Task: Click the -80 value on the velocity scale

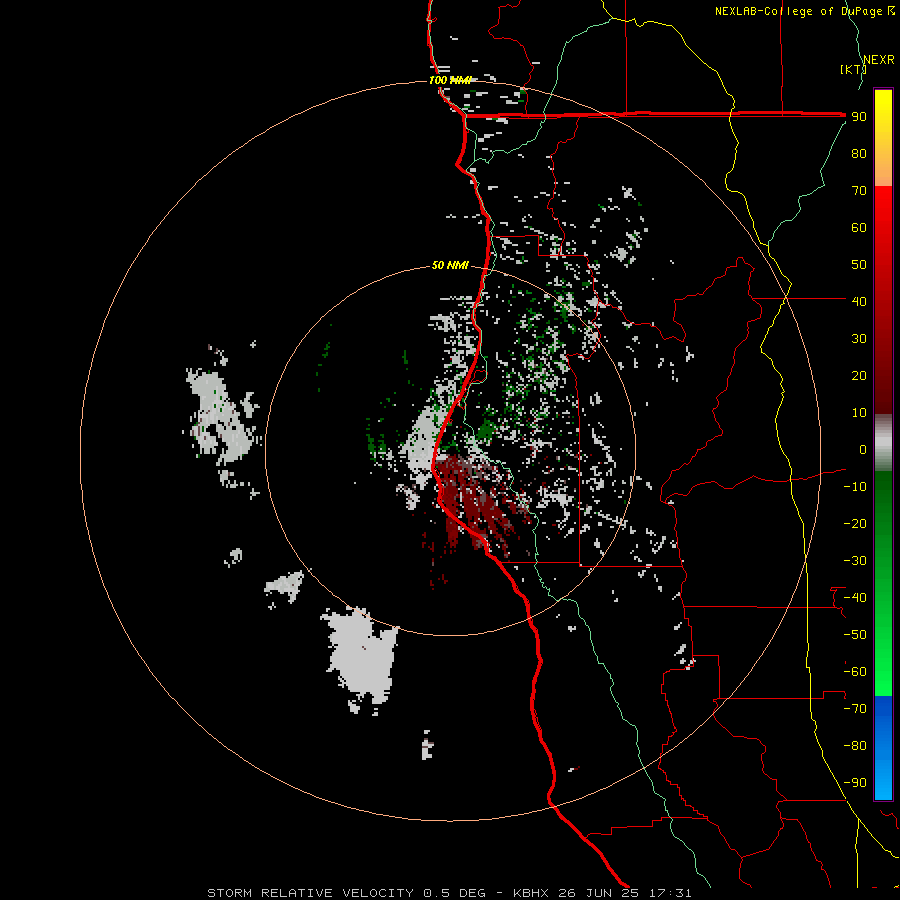Action: [855, 746]
